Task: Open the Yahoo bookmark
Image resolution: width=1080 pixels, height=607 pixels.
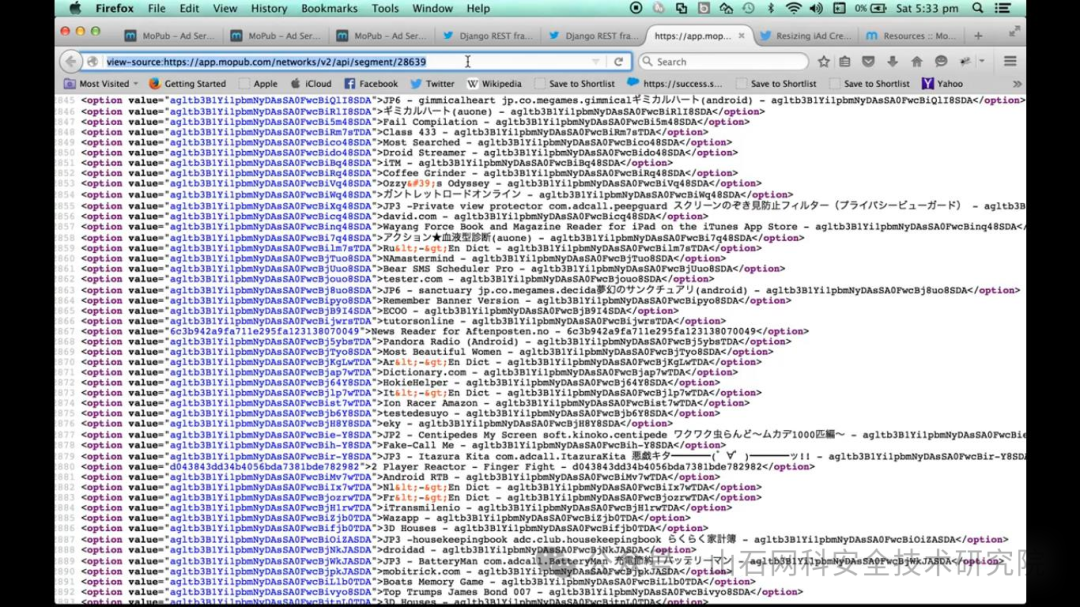Action: click(x=943, y=83)
